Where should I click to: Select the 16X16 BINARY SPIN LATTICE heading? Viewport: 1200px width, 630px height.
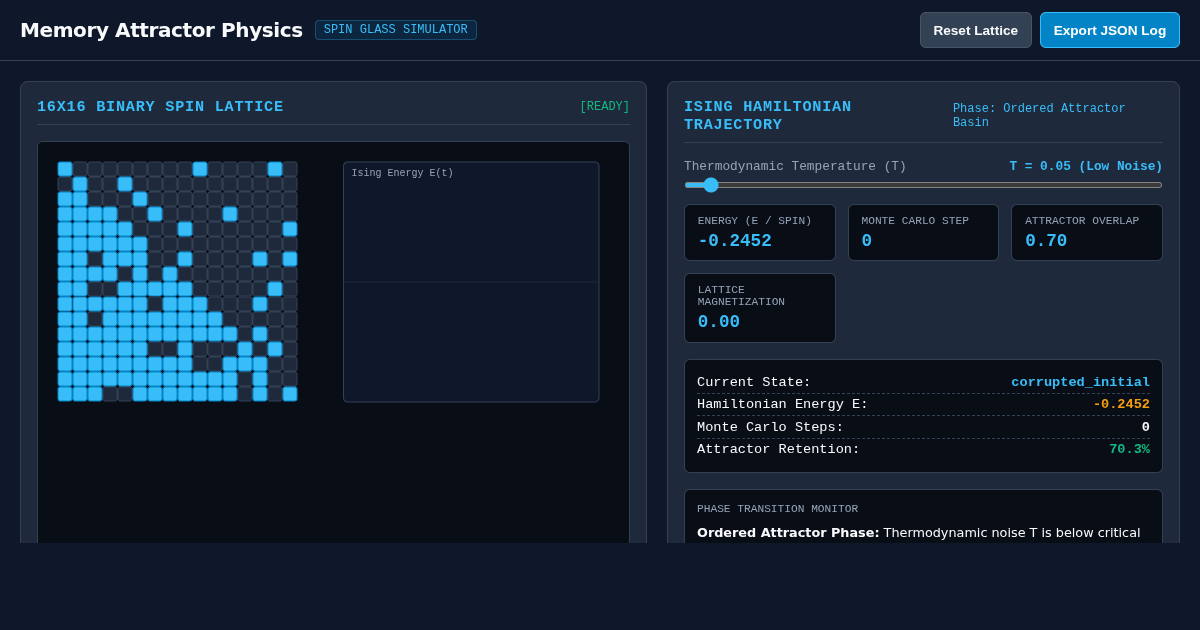pos(160,107)
